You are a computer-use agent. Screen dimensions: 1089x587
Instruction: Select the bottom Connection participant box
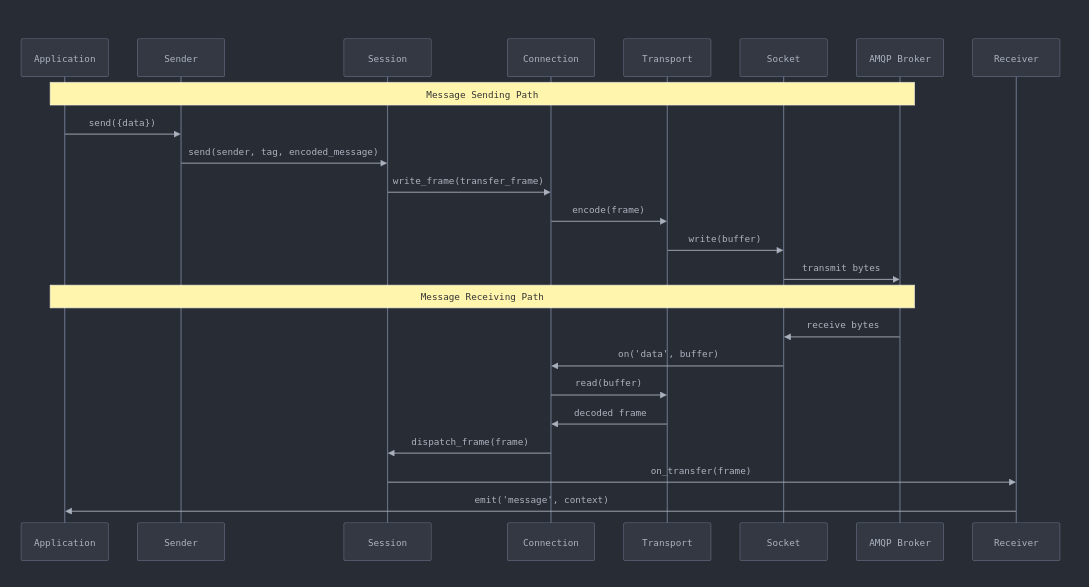coord(551,542)
